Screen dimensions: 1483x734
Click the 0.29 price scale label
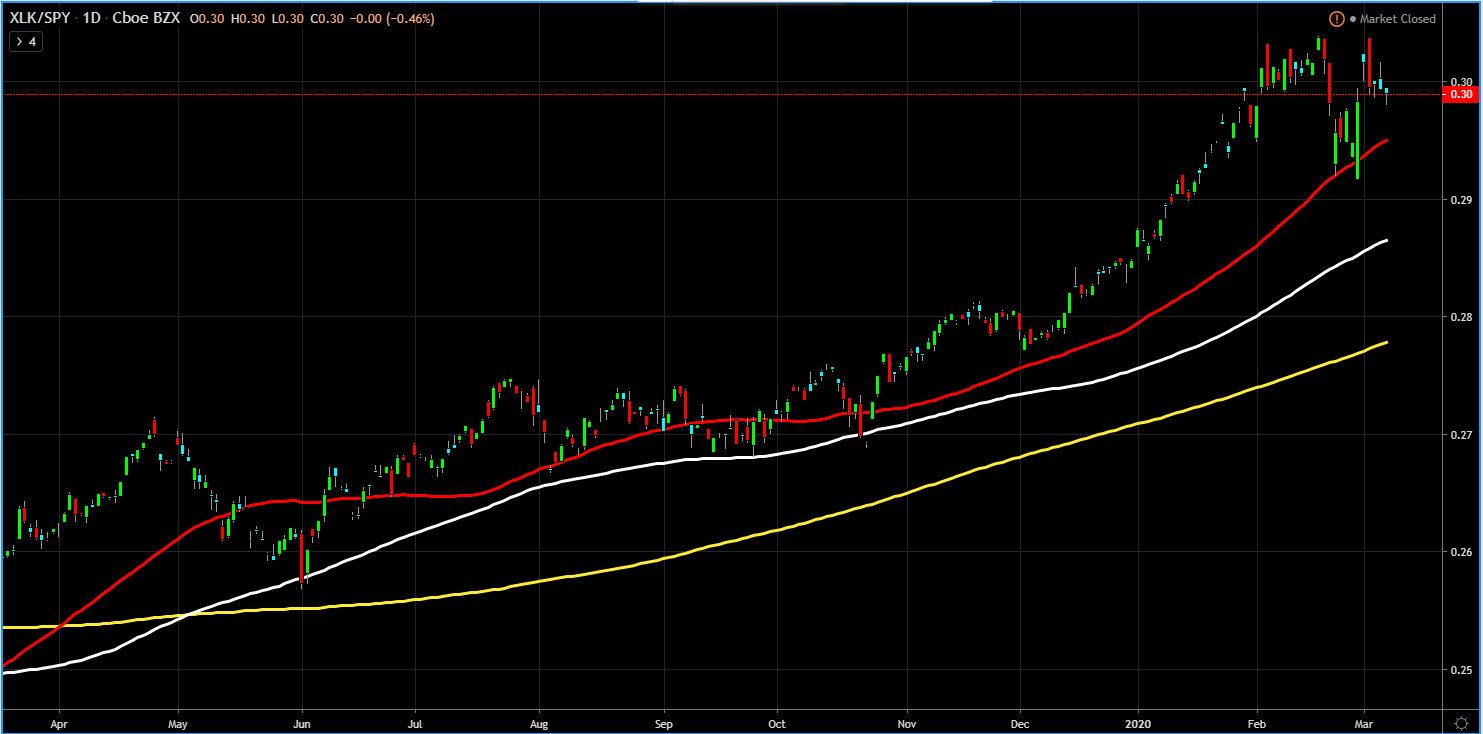(x=1460, y=200)
